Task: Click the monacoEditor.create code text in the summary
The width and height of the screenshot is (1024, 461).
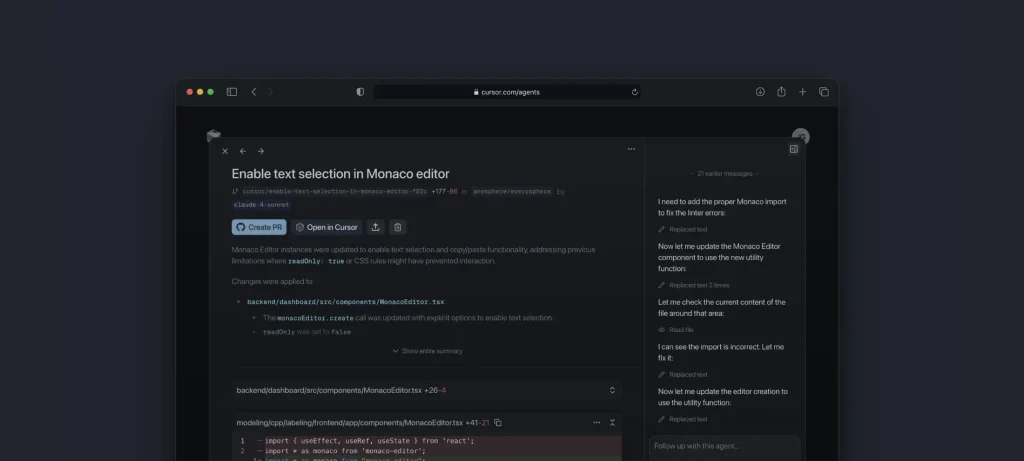Action: click(315, 318)
